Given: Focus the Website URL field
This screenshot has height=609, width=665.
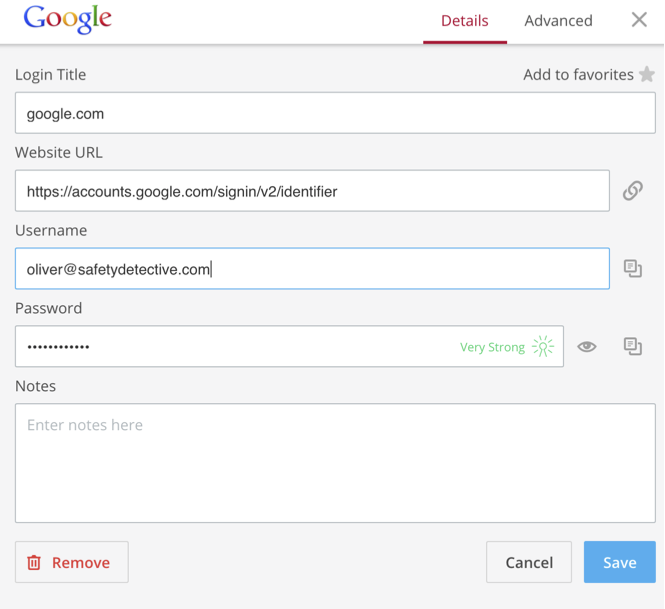Looking at the screenshot, I should [312, 191].
